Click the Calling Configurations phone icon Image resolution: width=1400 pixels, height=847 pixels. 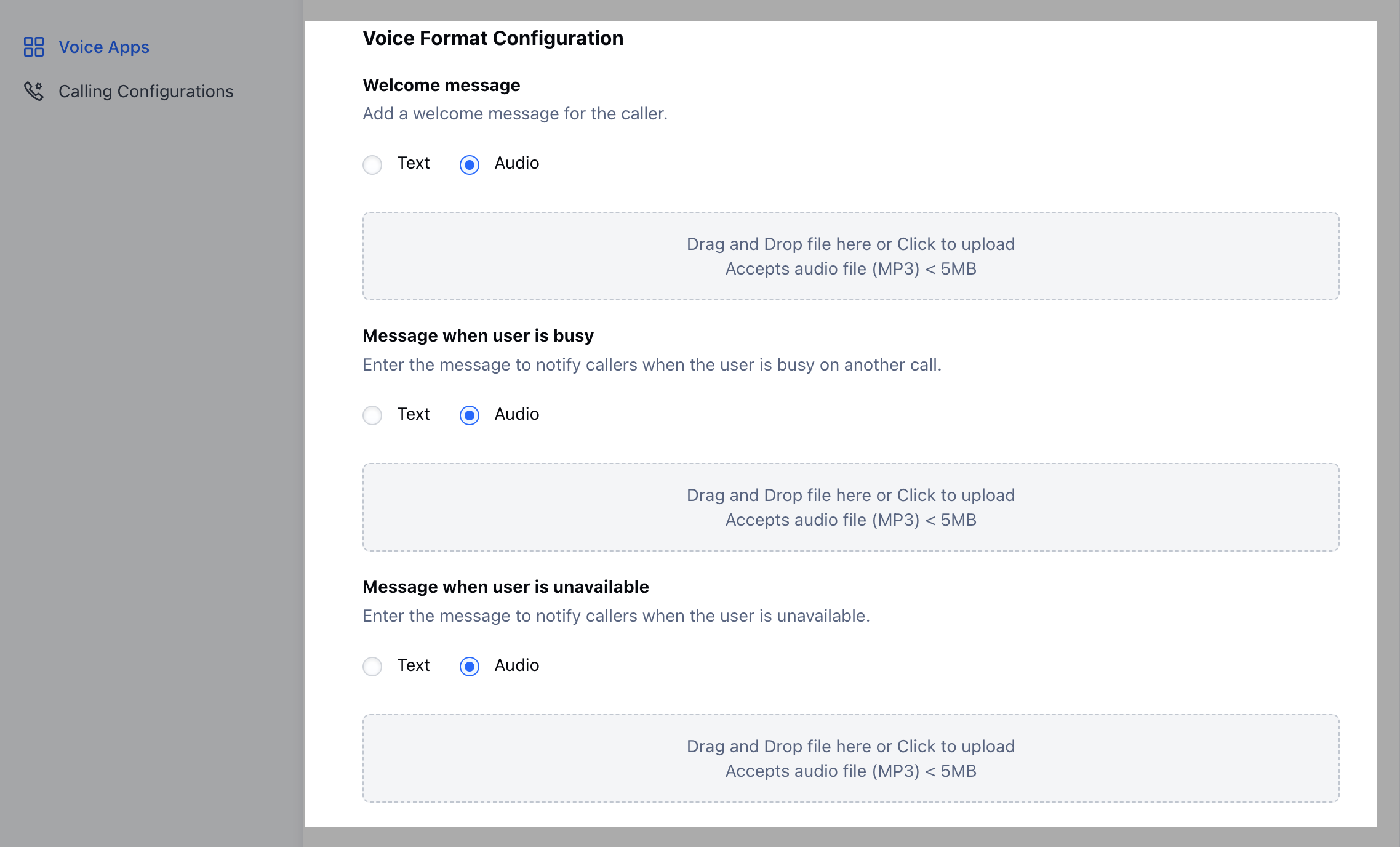pos(34,91)
